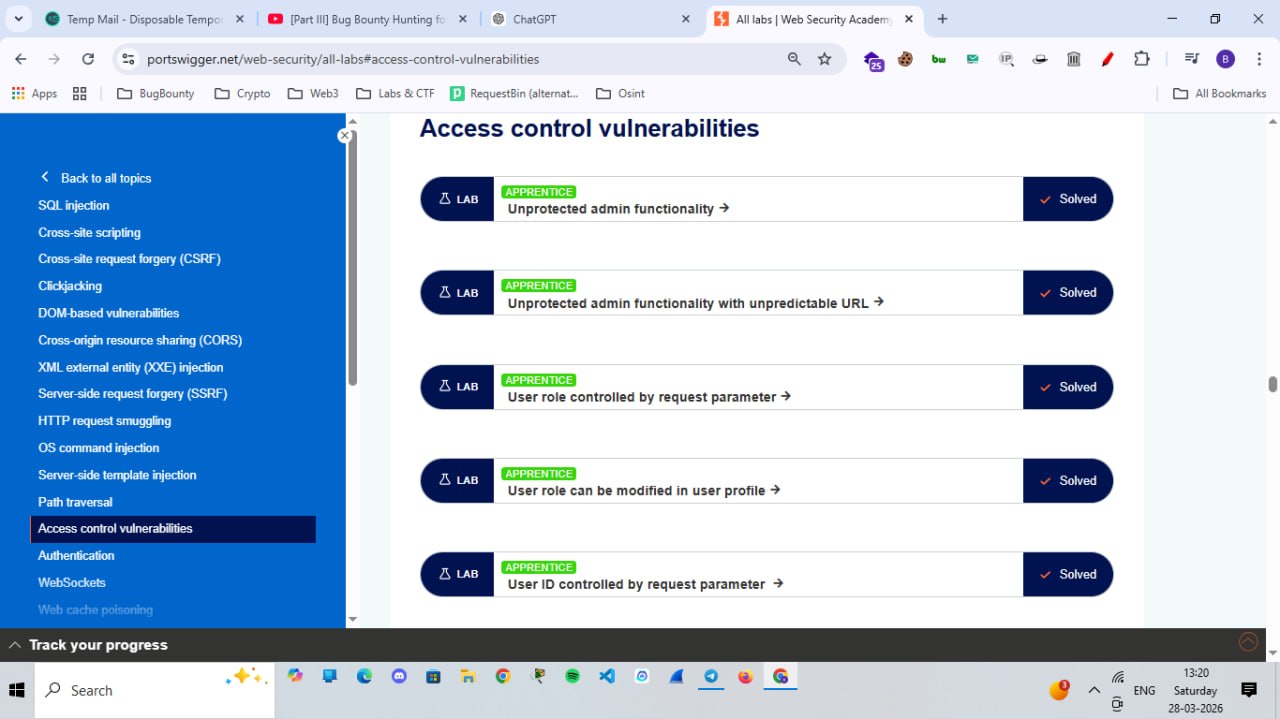Open the Unprotected admin functionality lab

point(618,208)
